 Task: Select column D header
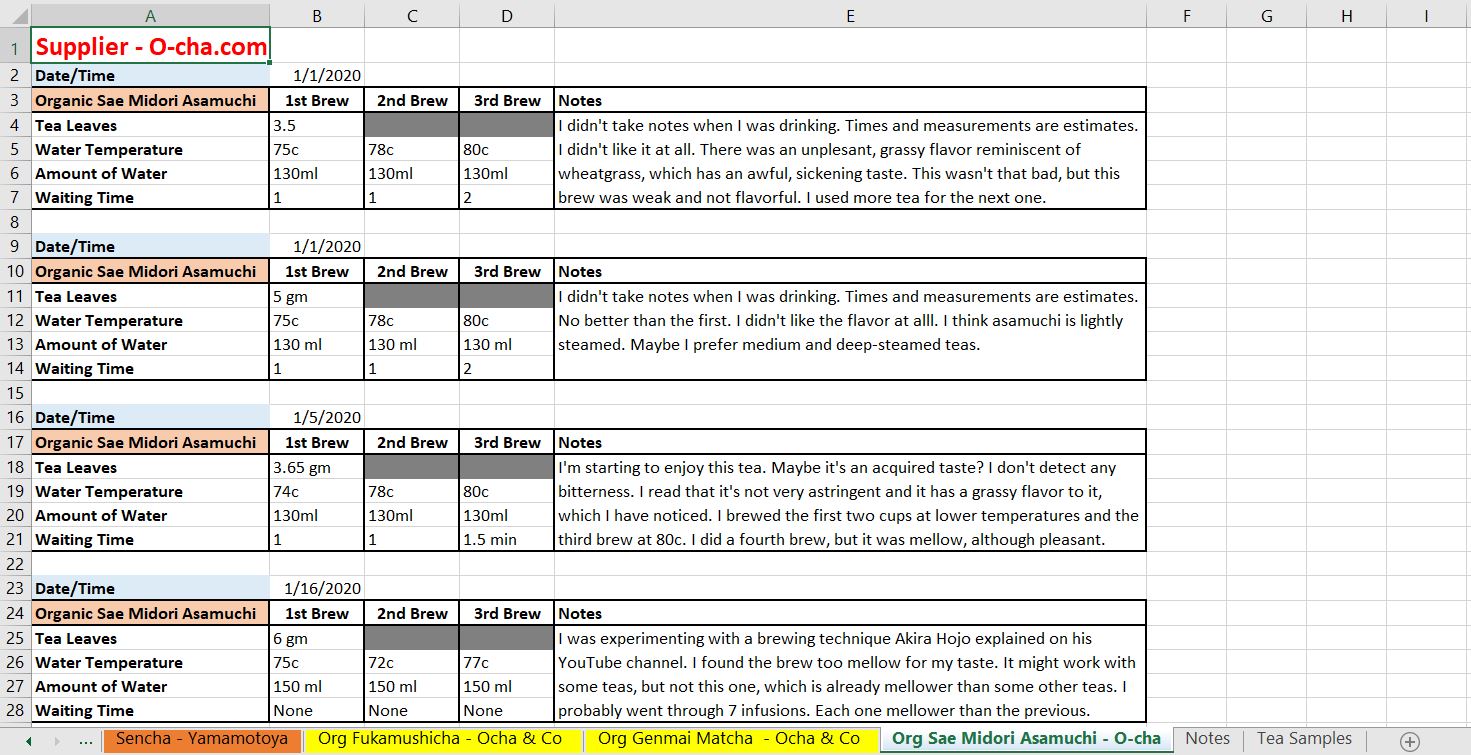(x=507, y=15)
